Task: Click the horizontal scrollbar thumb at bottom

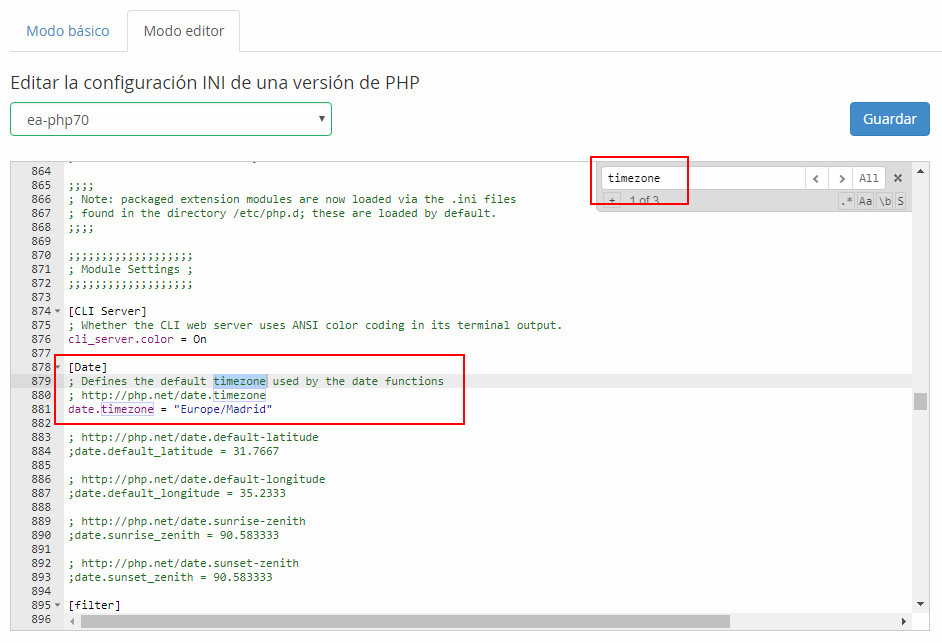Action: 490,621
